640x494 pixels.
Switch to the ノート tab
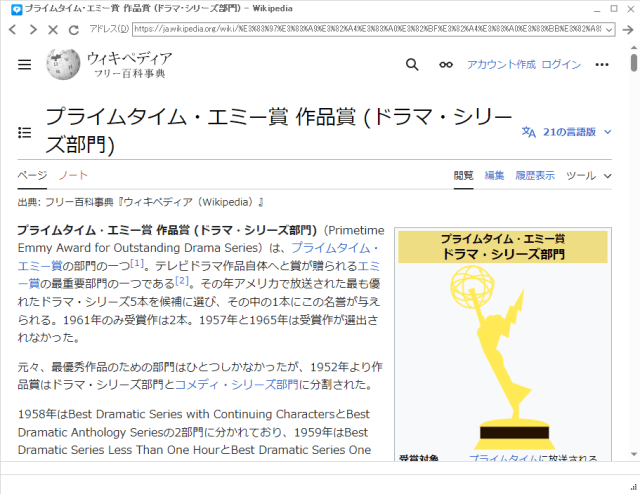(x=73, y=175)
